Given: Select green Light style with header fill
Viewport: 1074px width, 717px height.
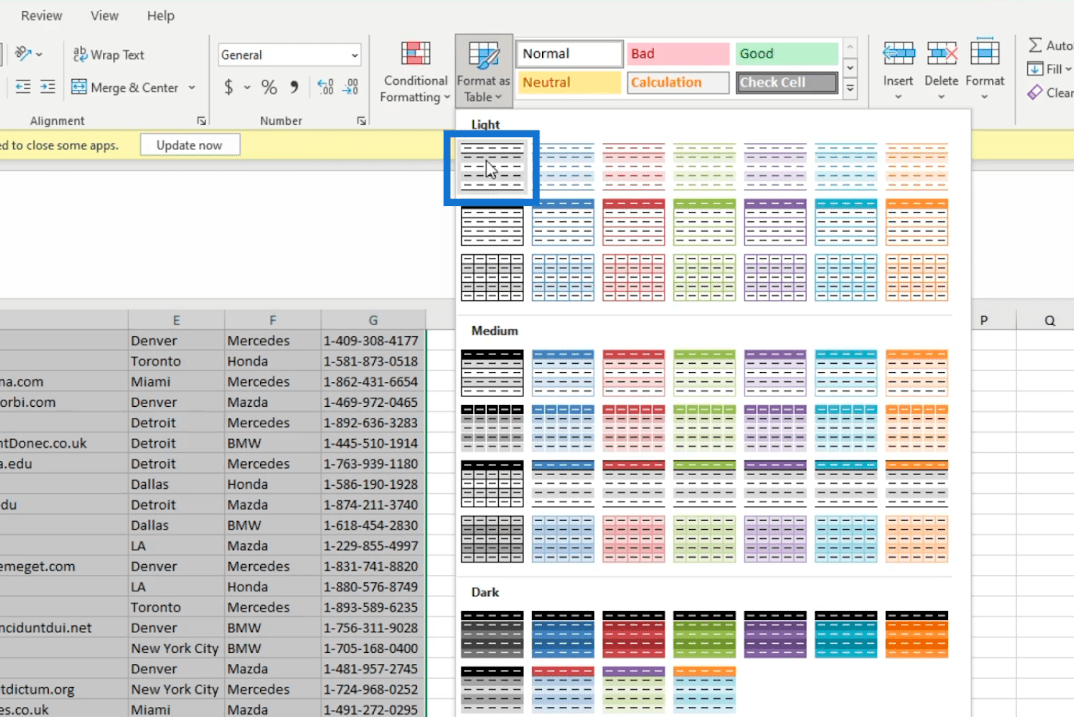Looking at the screenshot, I should 704,222.
